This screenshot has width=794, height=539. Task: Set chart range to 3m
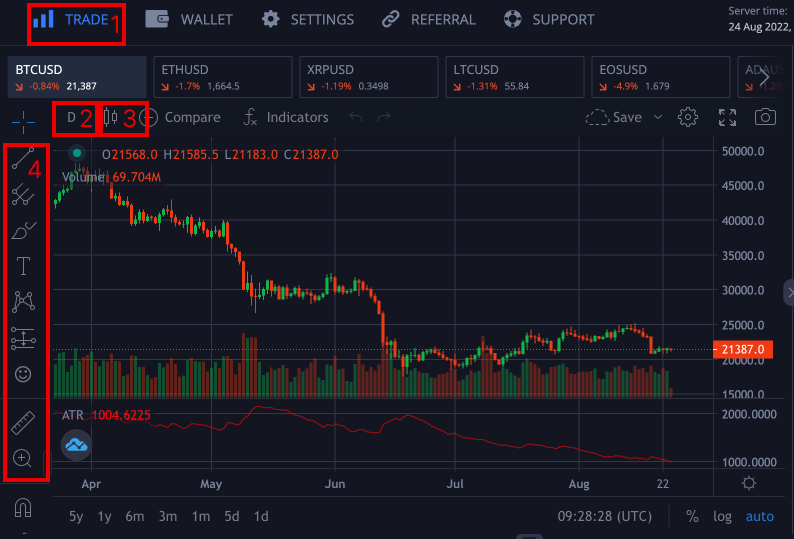click(x=167, y=517)
